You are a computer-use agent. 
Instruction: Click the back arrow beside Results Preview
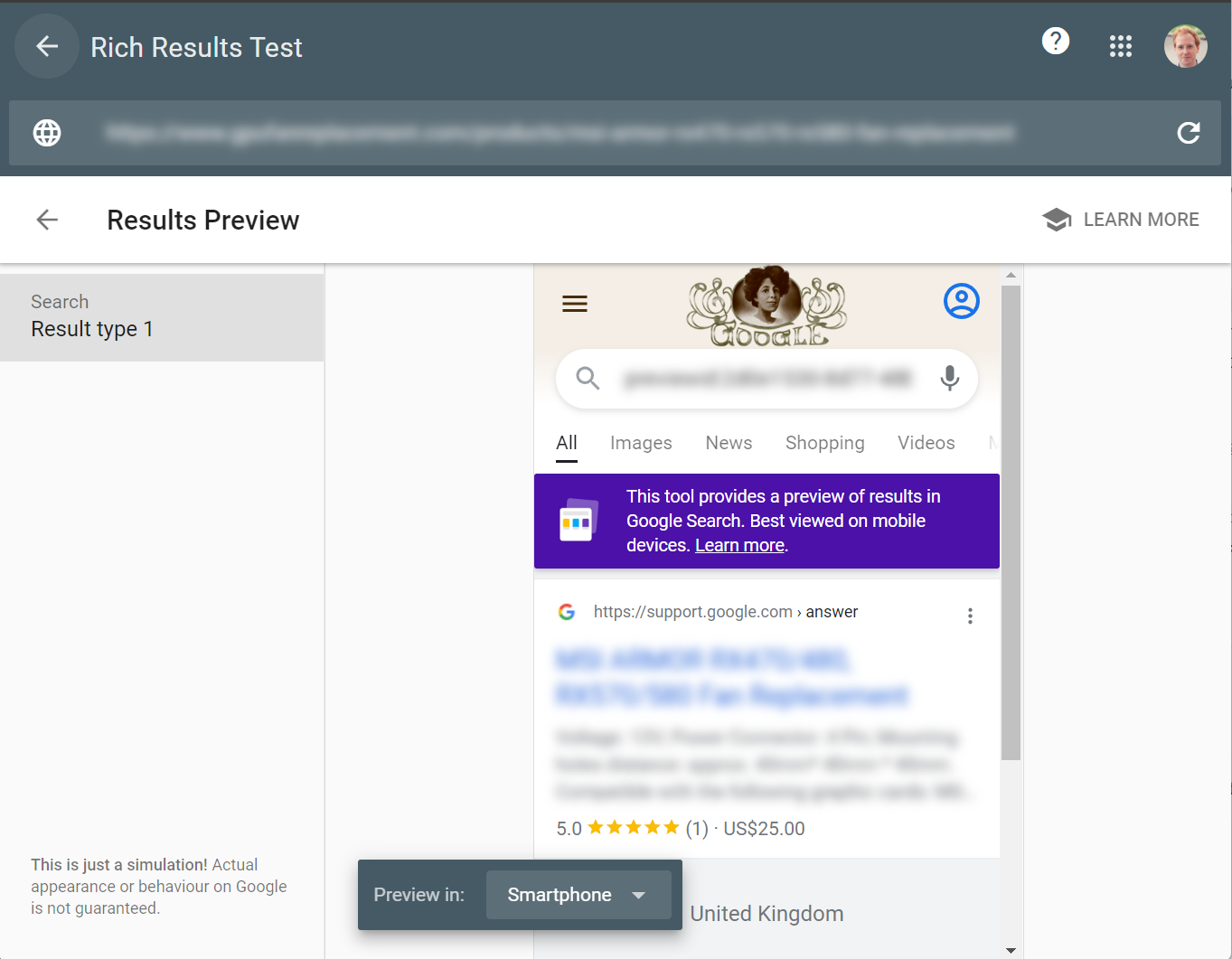tap(46, 219)
